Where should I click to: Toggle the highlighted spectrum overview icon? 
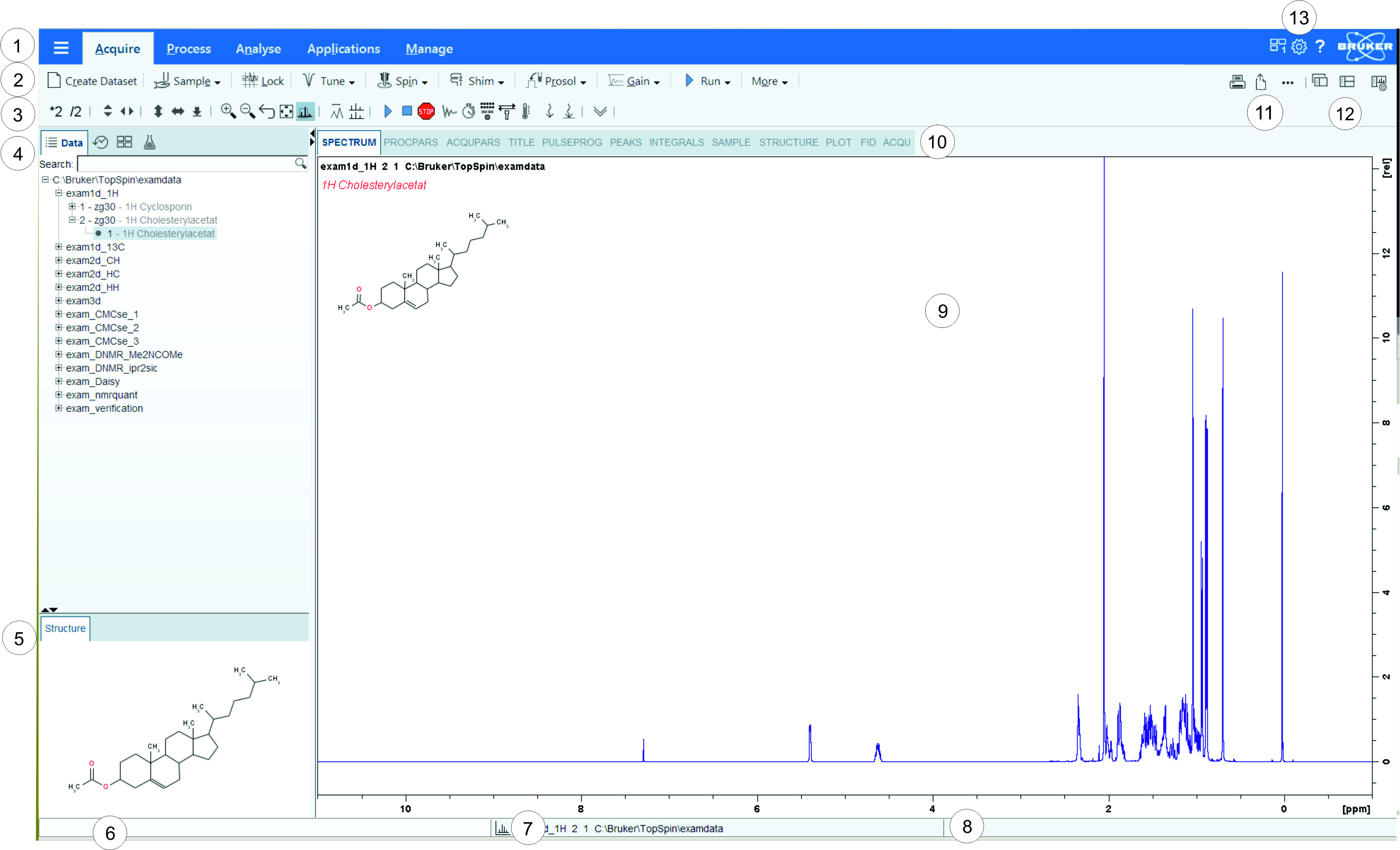click(305, 111)
